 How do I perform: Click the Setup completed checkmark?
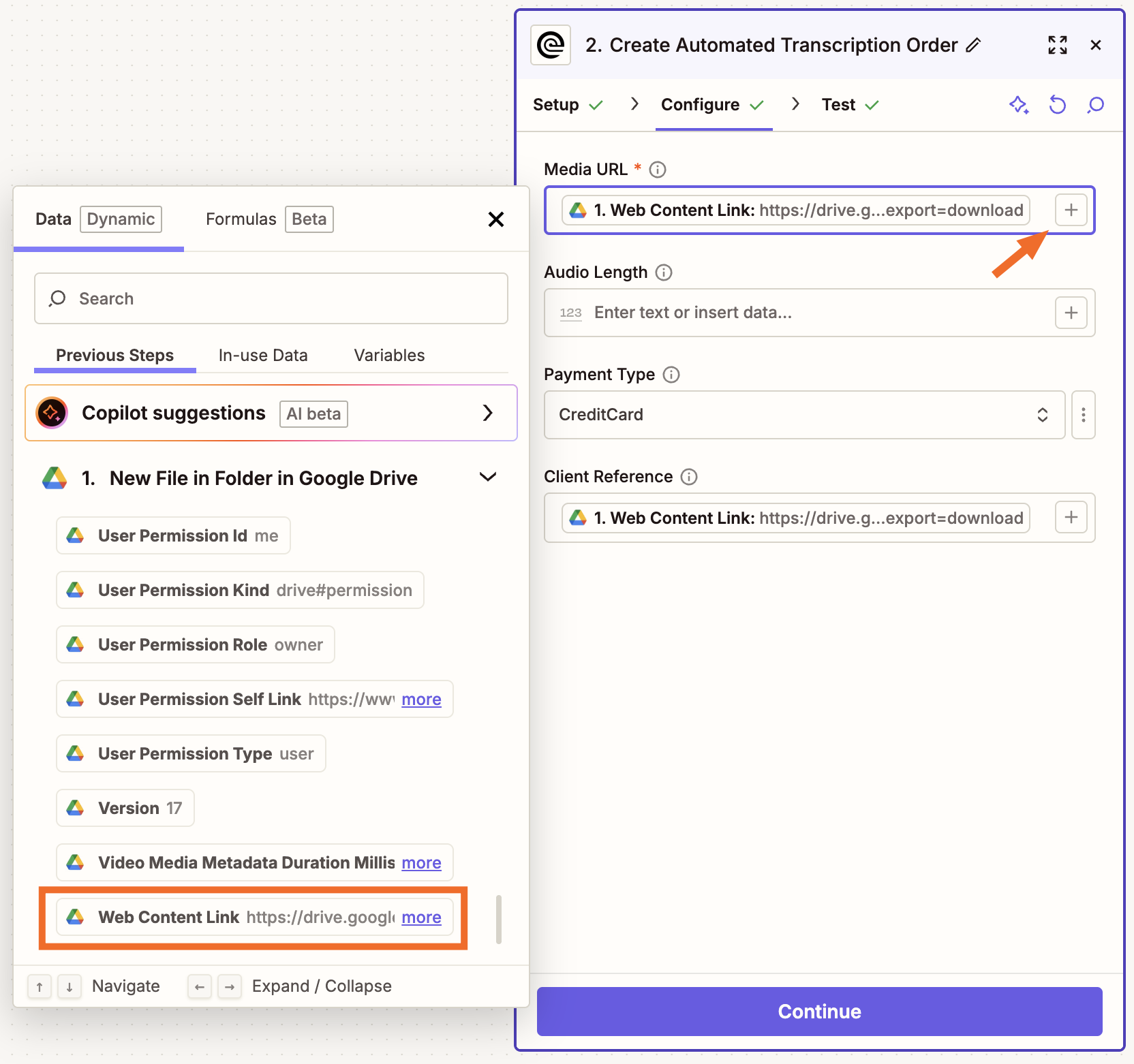596,105
